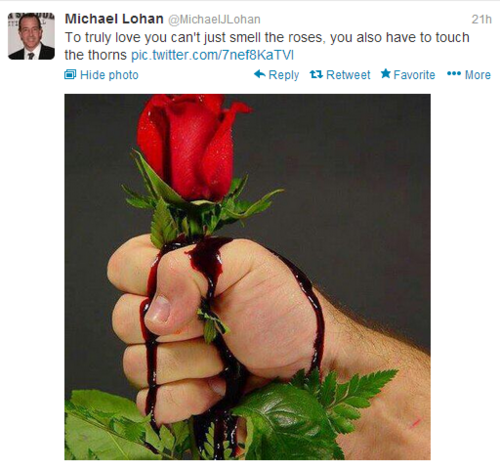
Task: Open Michael Lohan's profile avatar
Action: 31,36
